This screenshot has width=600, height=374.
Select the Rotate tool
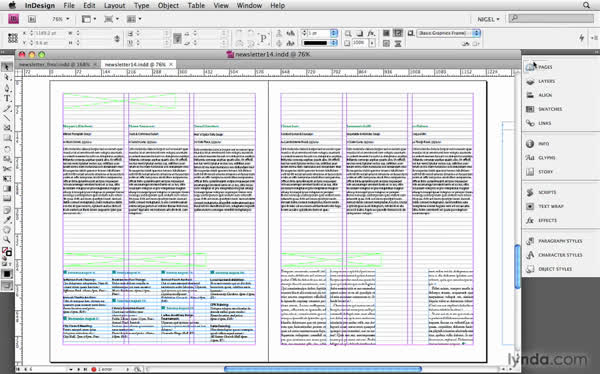7,149
